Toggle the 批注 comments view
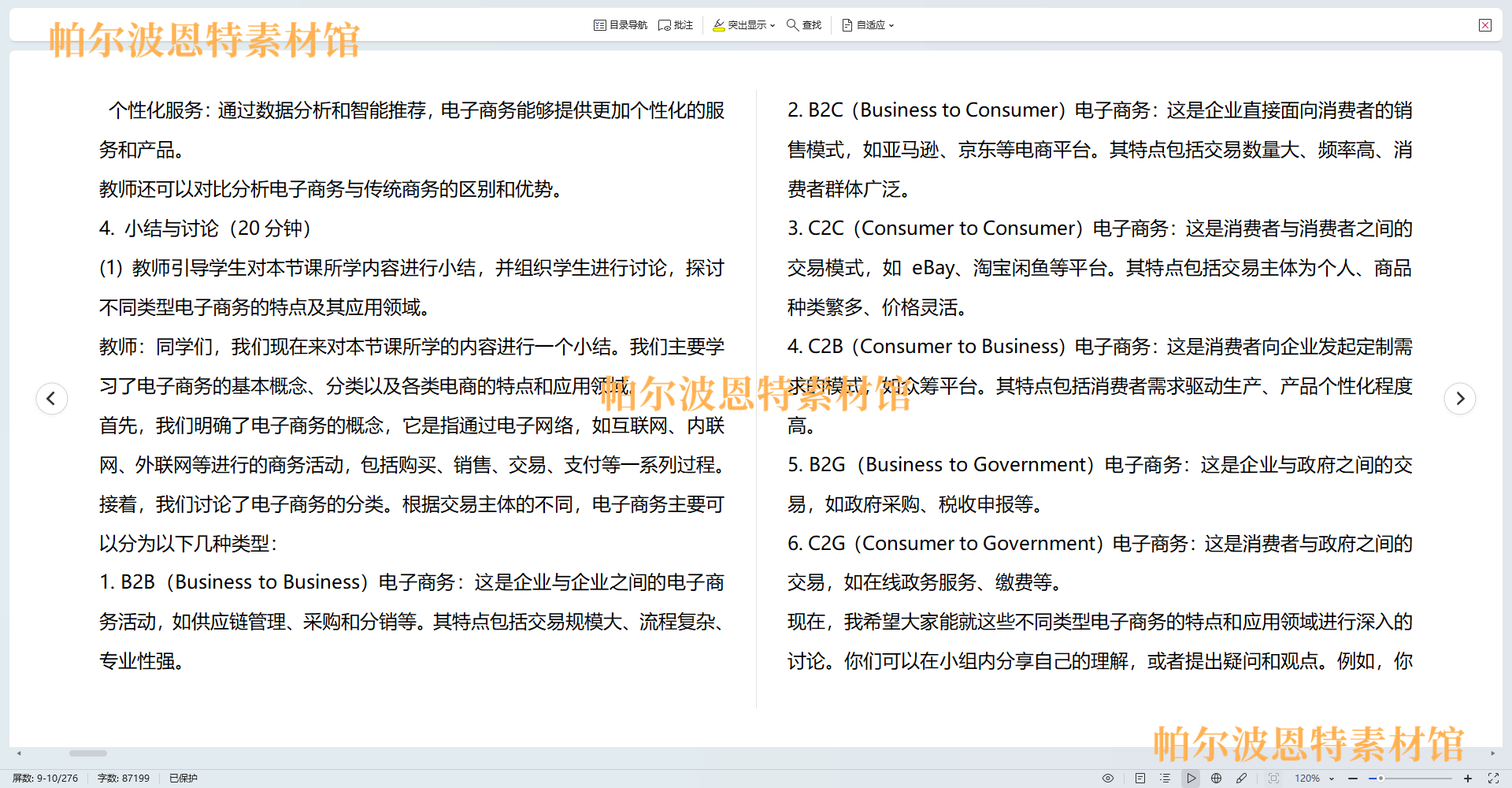Screen dimensions: 1512x788 coord(676,25)
